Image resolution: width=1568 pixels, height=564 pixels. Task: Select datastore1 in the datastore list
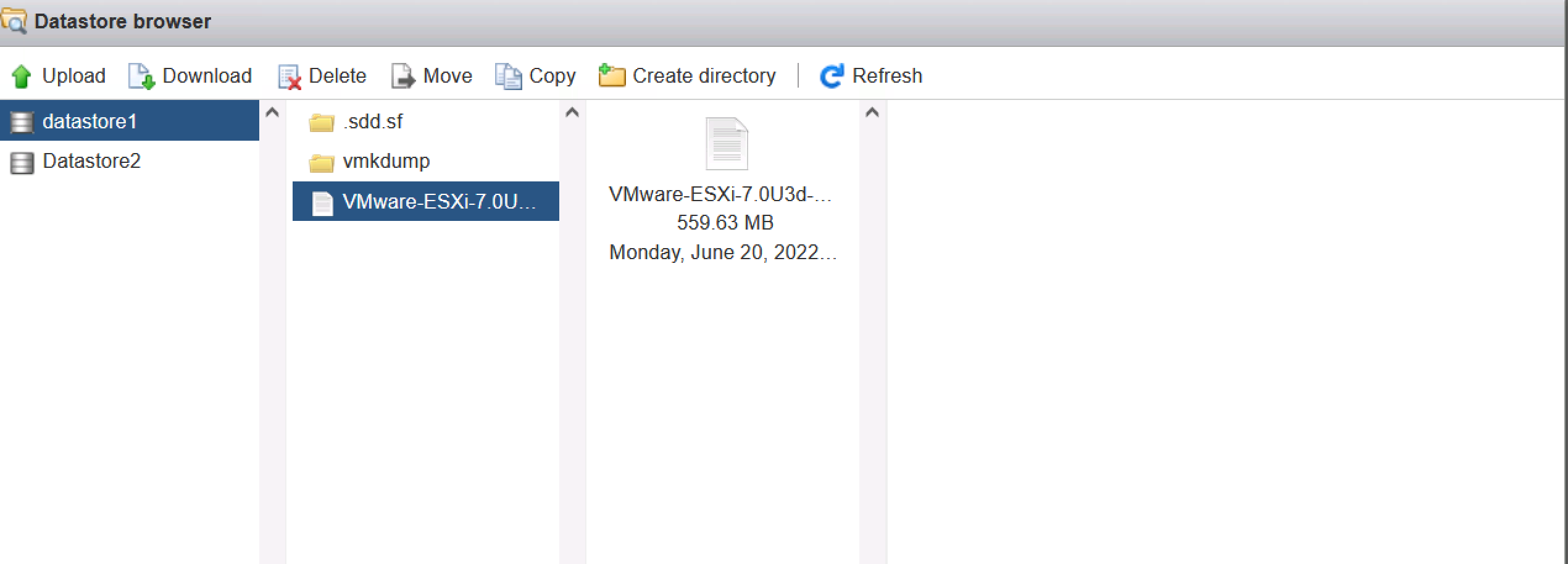(90, 121)
